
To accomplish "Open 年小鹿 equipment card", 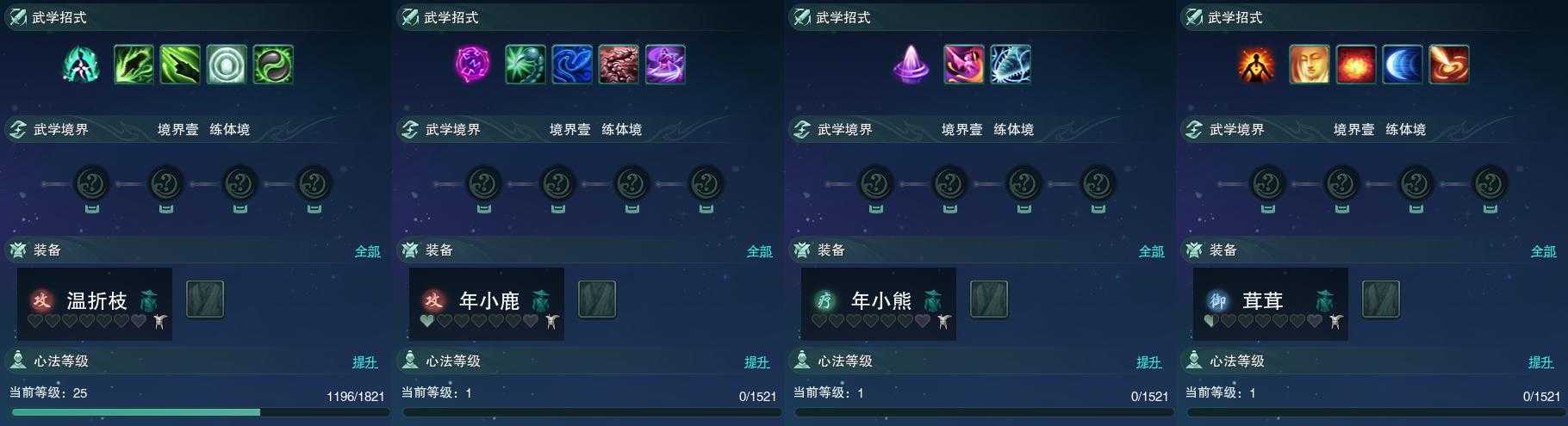I will pyautogui.click(x=487, y=303).
